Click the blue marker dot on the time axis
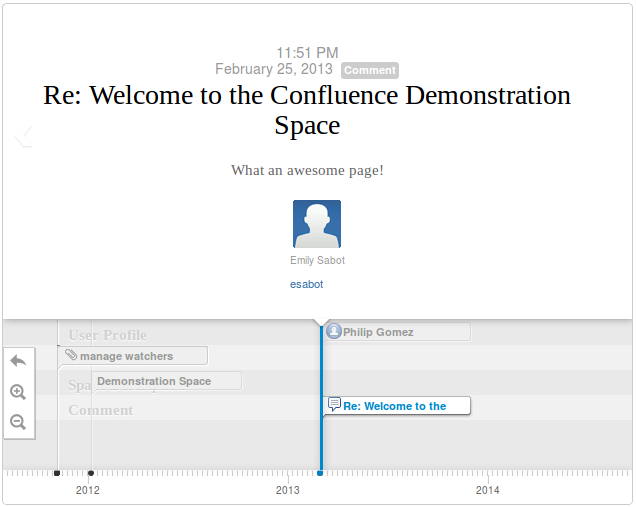 (x=320, y=473)
